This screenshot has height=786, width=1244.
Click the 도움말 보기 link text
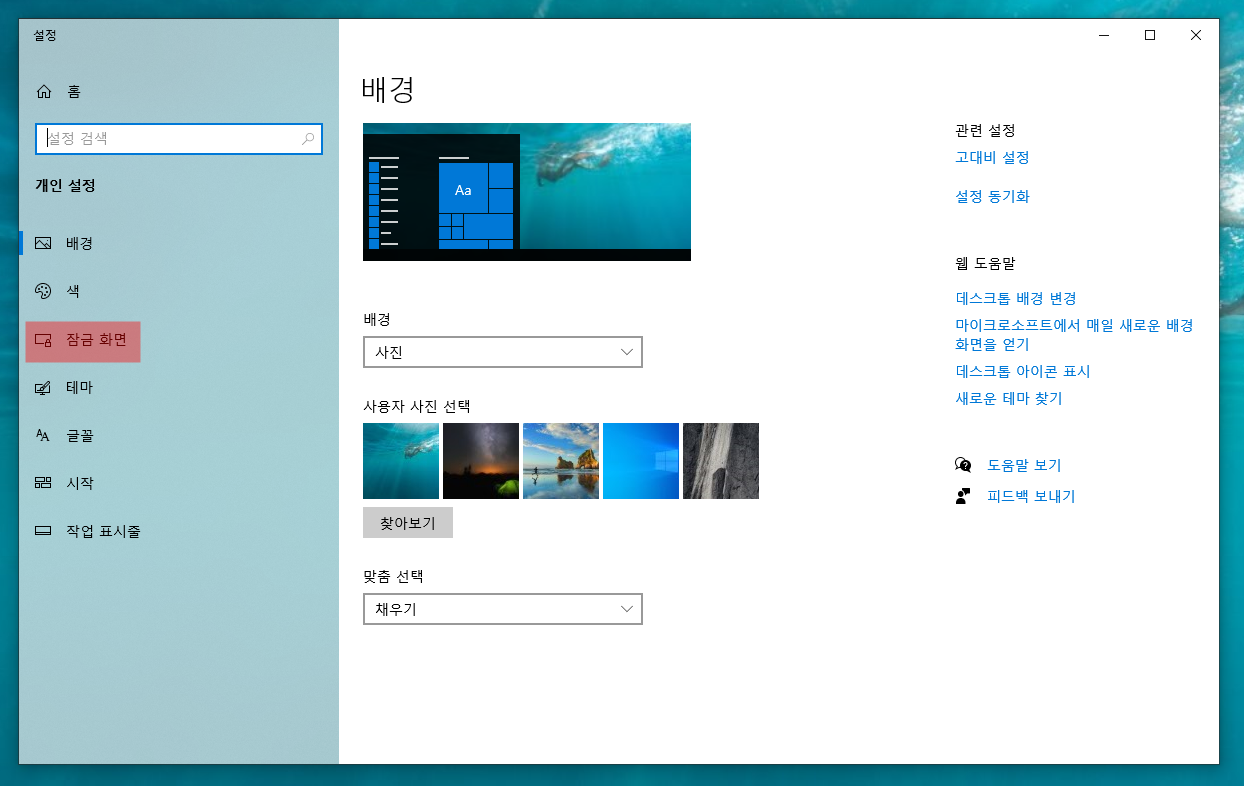pos(1024,465)
